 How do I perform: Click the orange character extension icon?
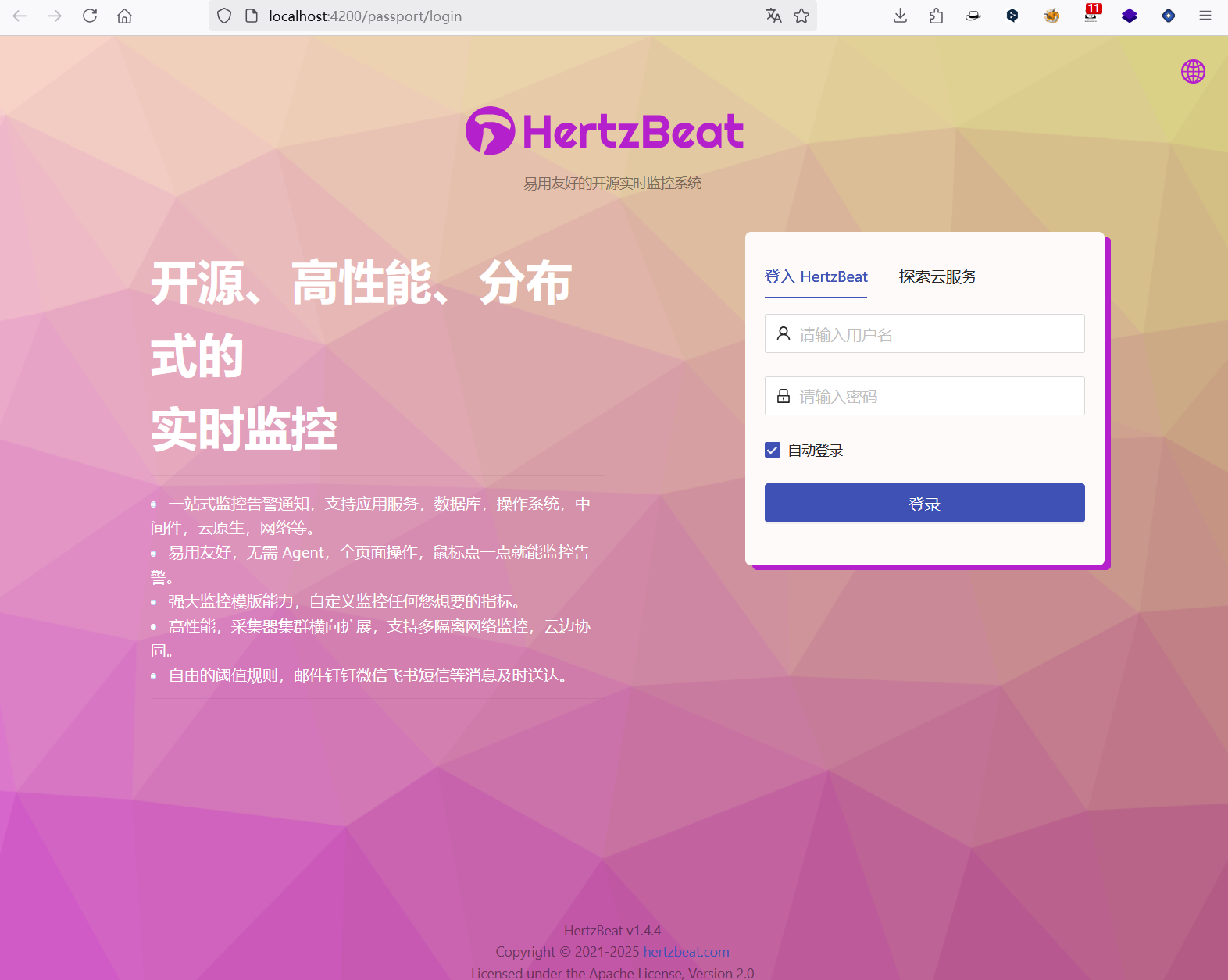(x=1051, y=16)
